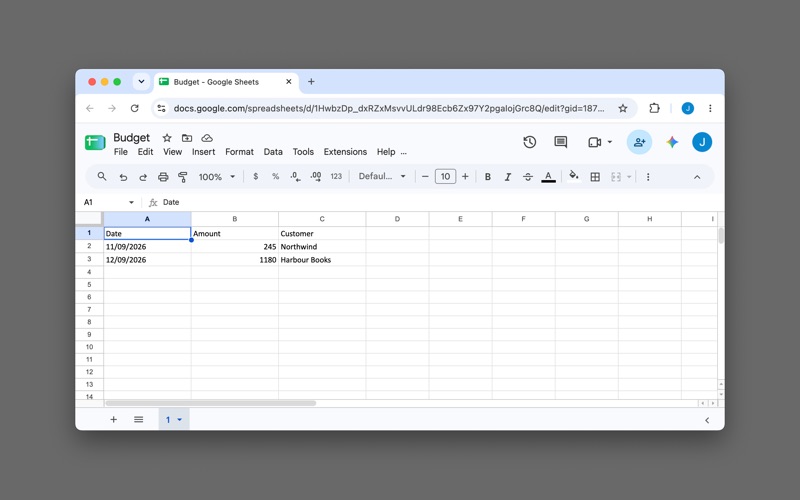Screen dimensions: 800x500
Task: Open the File menu
Action: click(x=121, y=152)
